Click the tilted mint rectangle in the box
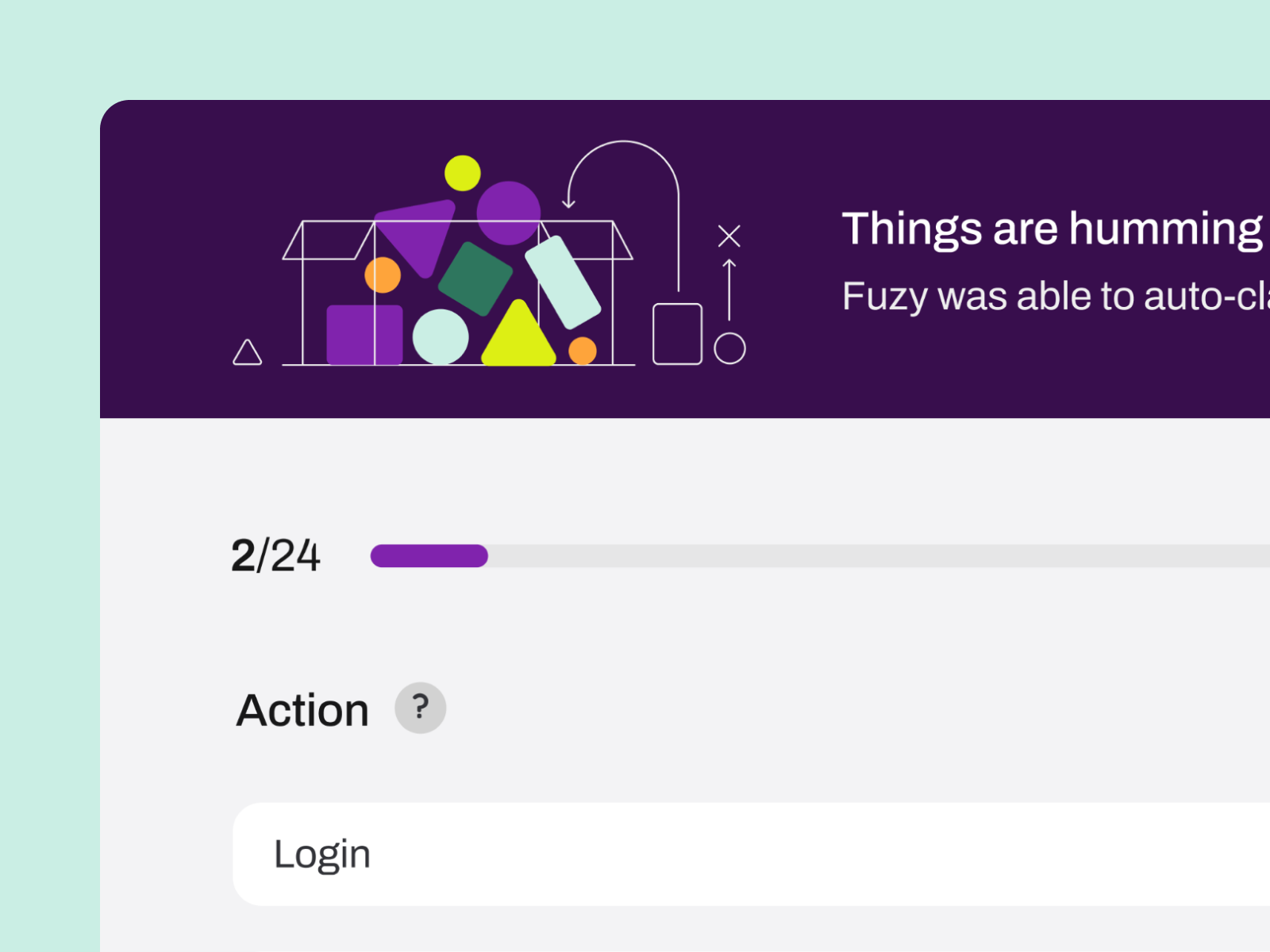 point(563,282)
